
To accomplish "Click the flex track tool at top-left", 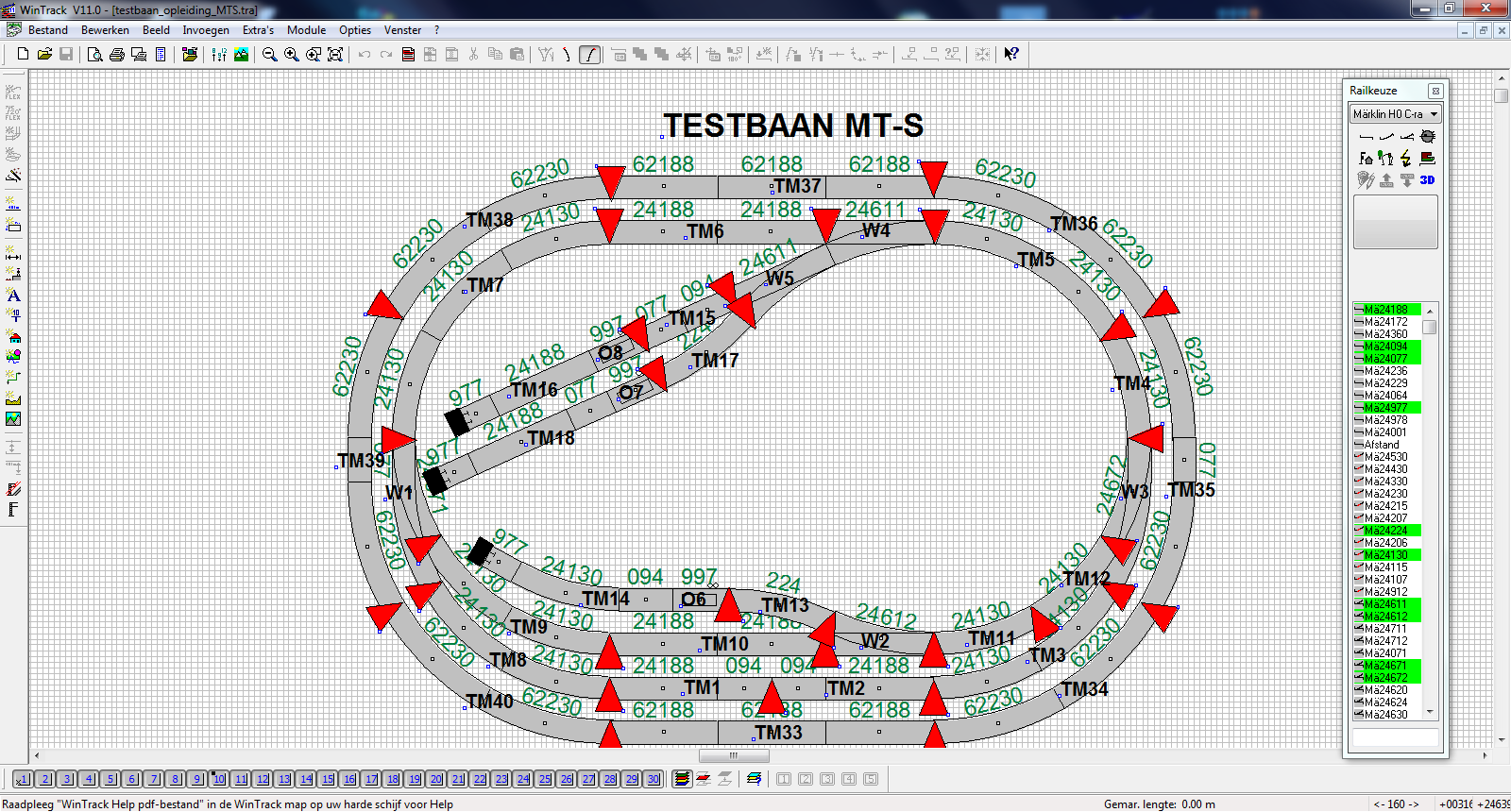I will click(x=13, y=92).
